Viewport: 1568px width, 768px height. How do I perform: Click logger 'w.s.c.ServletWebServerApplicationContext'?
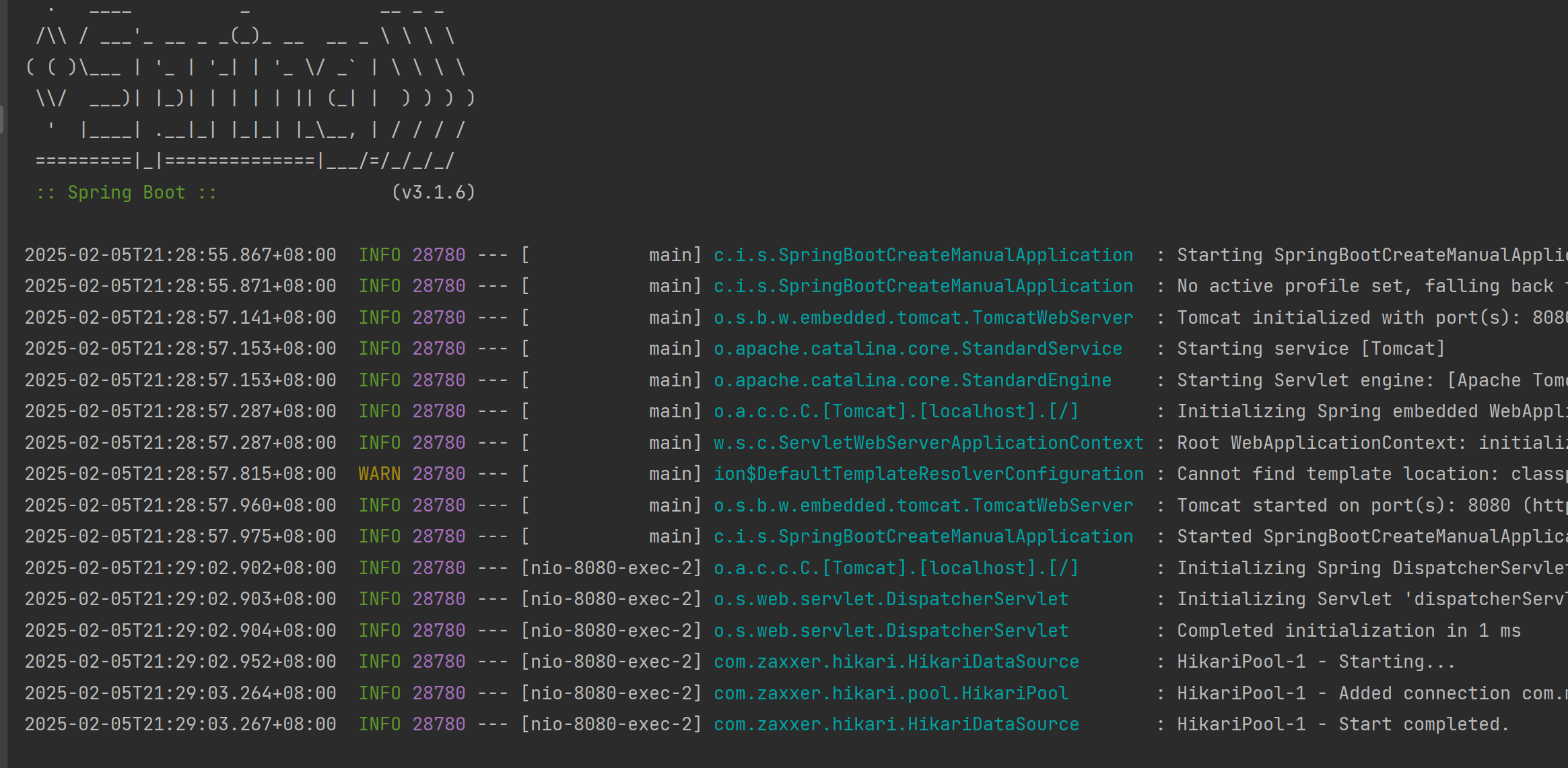tap(929, 443)
